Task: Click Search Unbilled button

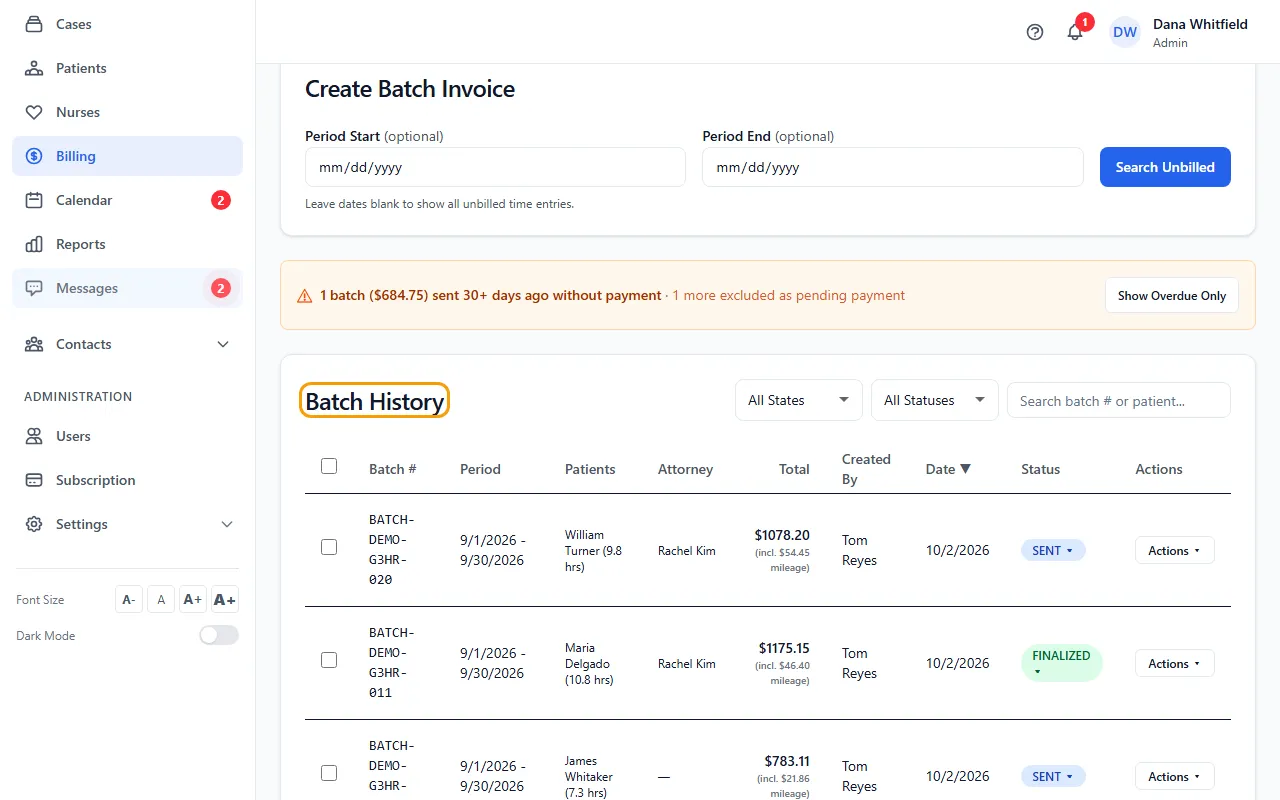Action: coord(1165,167)
